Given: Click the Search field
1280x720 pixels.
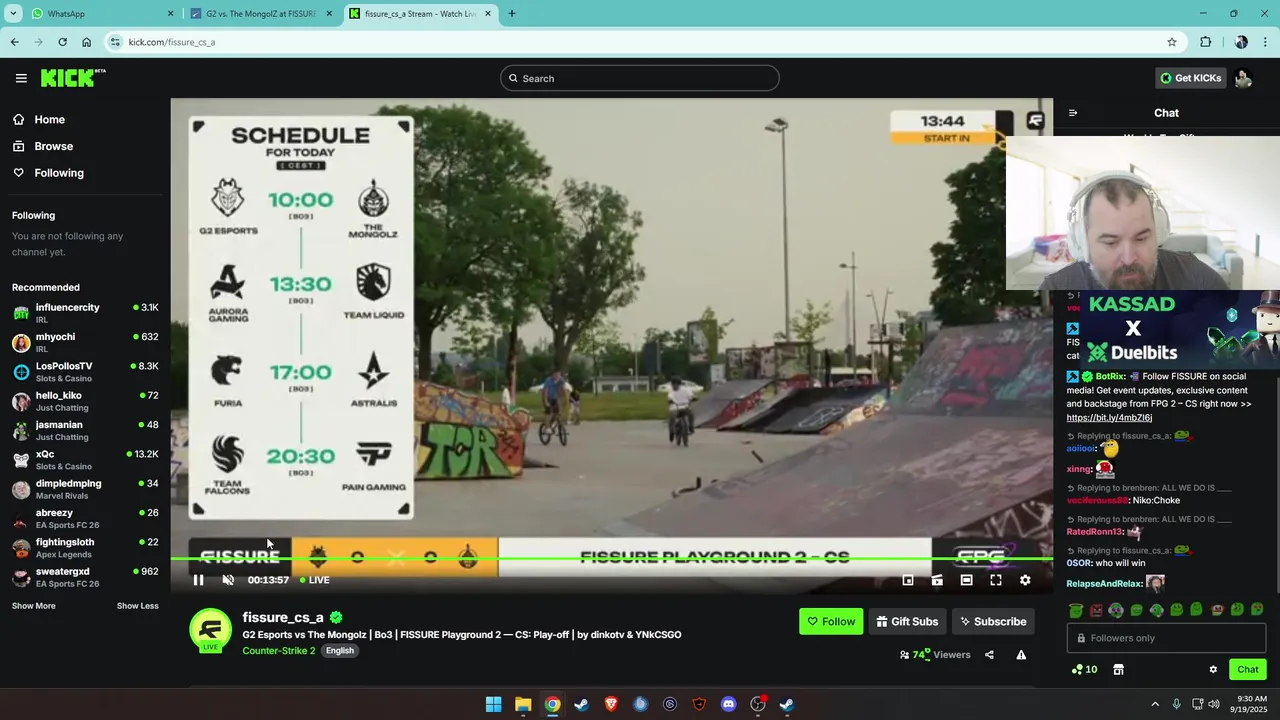Looking at the screenshot, I should coord(639,78).
